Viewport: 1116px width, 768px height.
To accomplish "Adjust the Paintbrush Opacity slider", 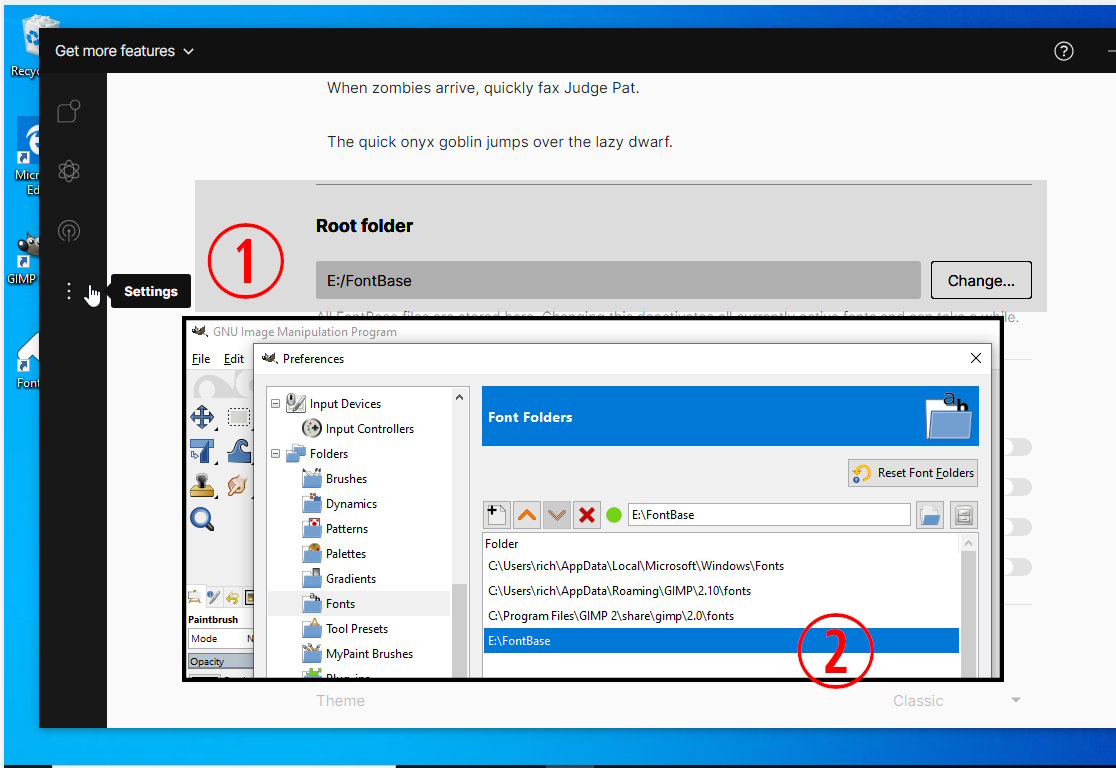I will (221, 661).
